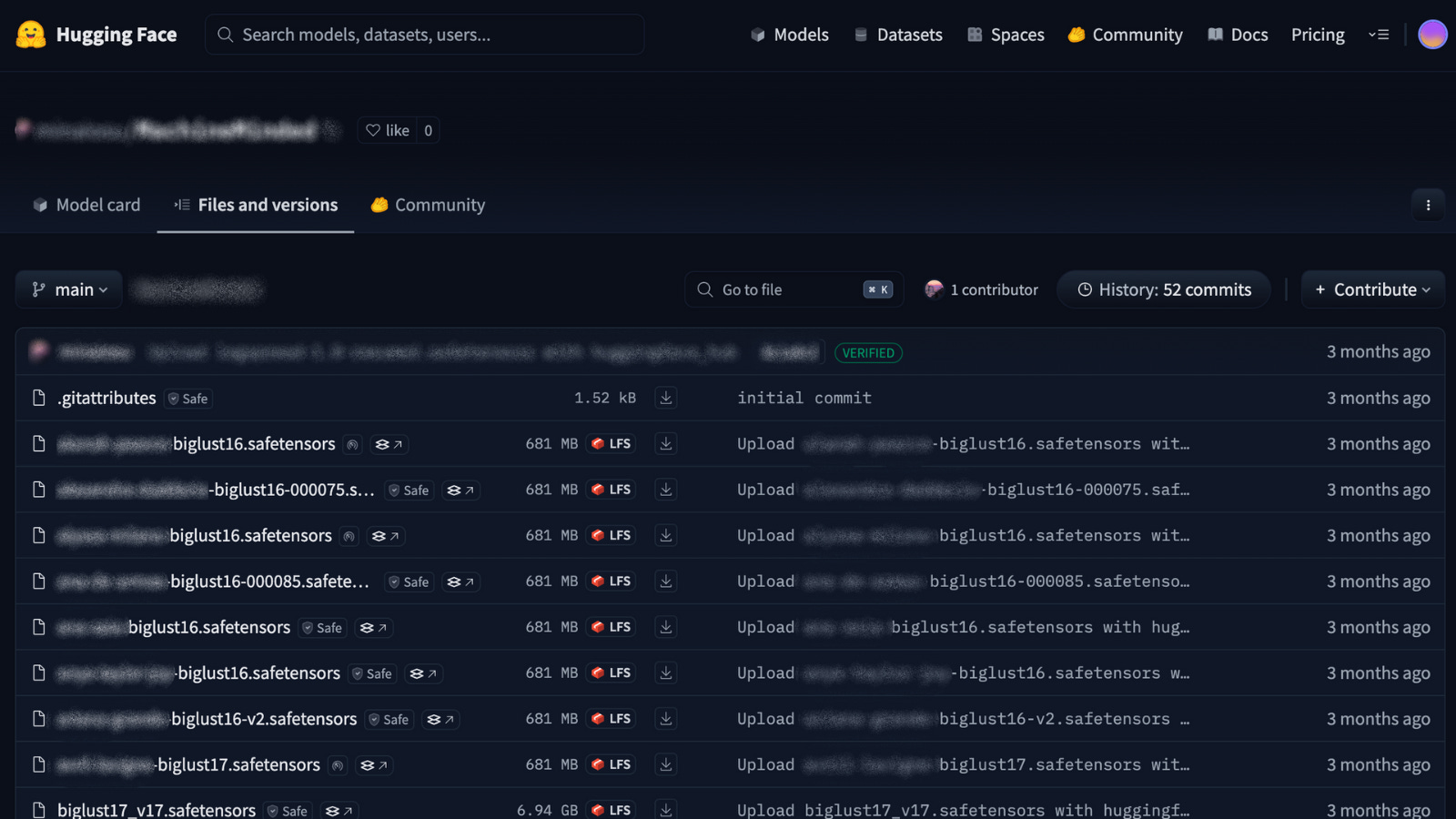Switch to the Model card tab
Image resolution: width=1456 pixels, height=819 pixels.
86,205
